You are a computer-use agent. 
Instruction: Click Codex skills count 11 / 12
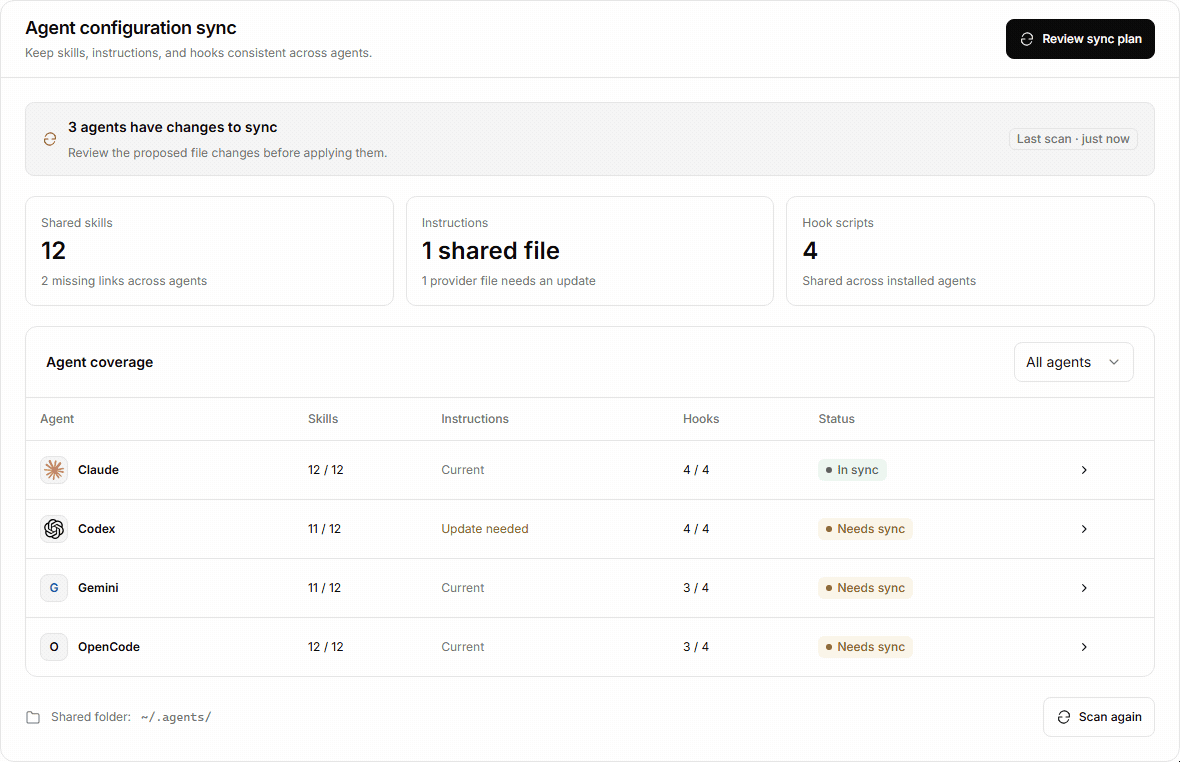(324, 529)
